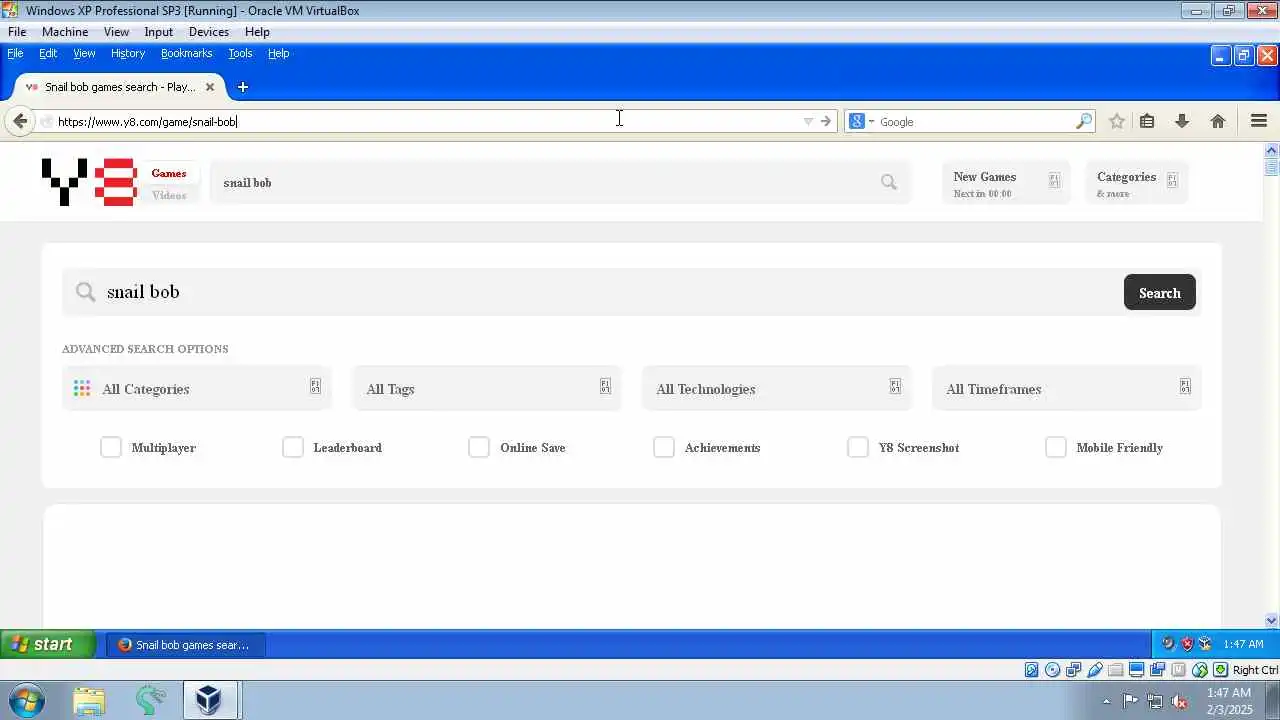This screenshot has width=1280, height=720.
Task: Show hidden host tray icons arrow
Action: pyautogui.click(x=1106, y=701)
